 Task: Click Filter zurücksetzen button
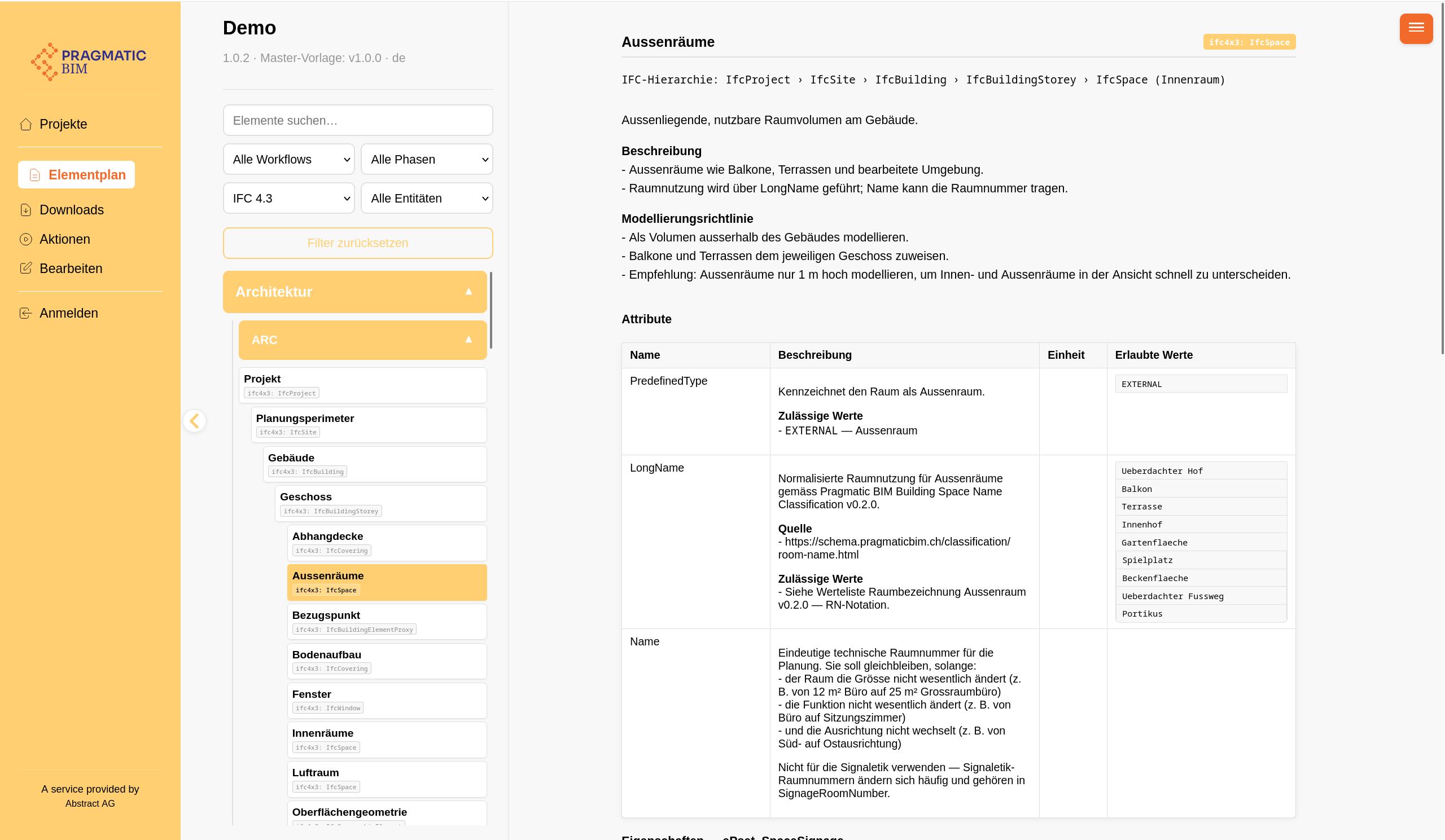click(x=358, y=243)
